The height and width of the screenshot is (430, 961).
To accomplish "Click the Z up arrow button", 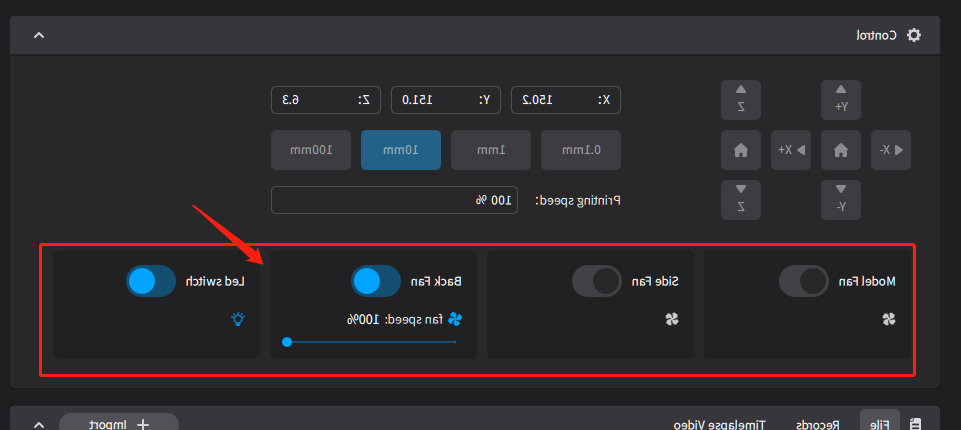I will coord(740,99).
